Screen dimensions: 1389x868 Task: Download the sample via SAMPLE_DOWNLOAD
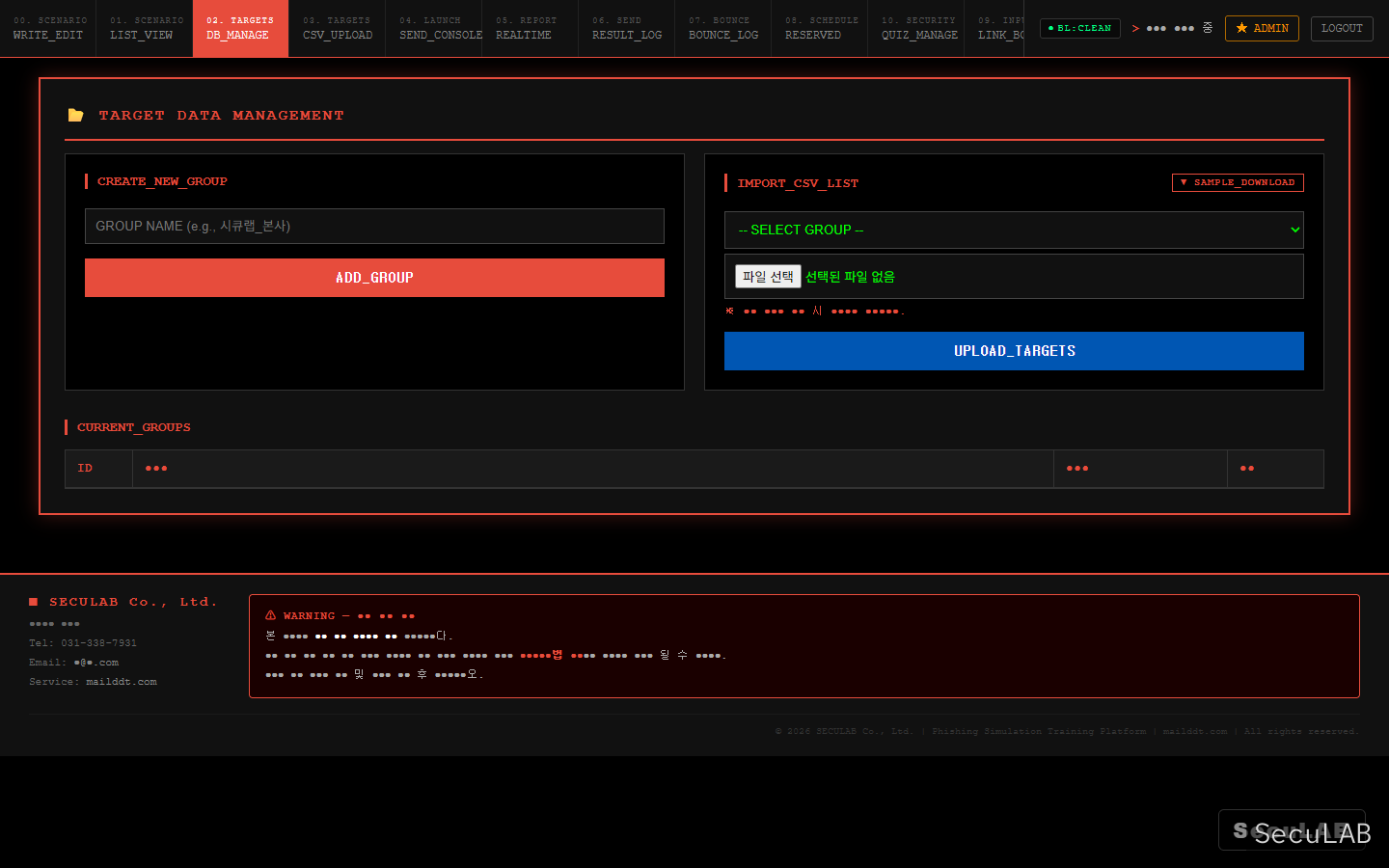point(1238,182)
